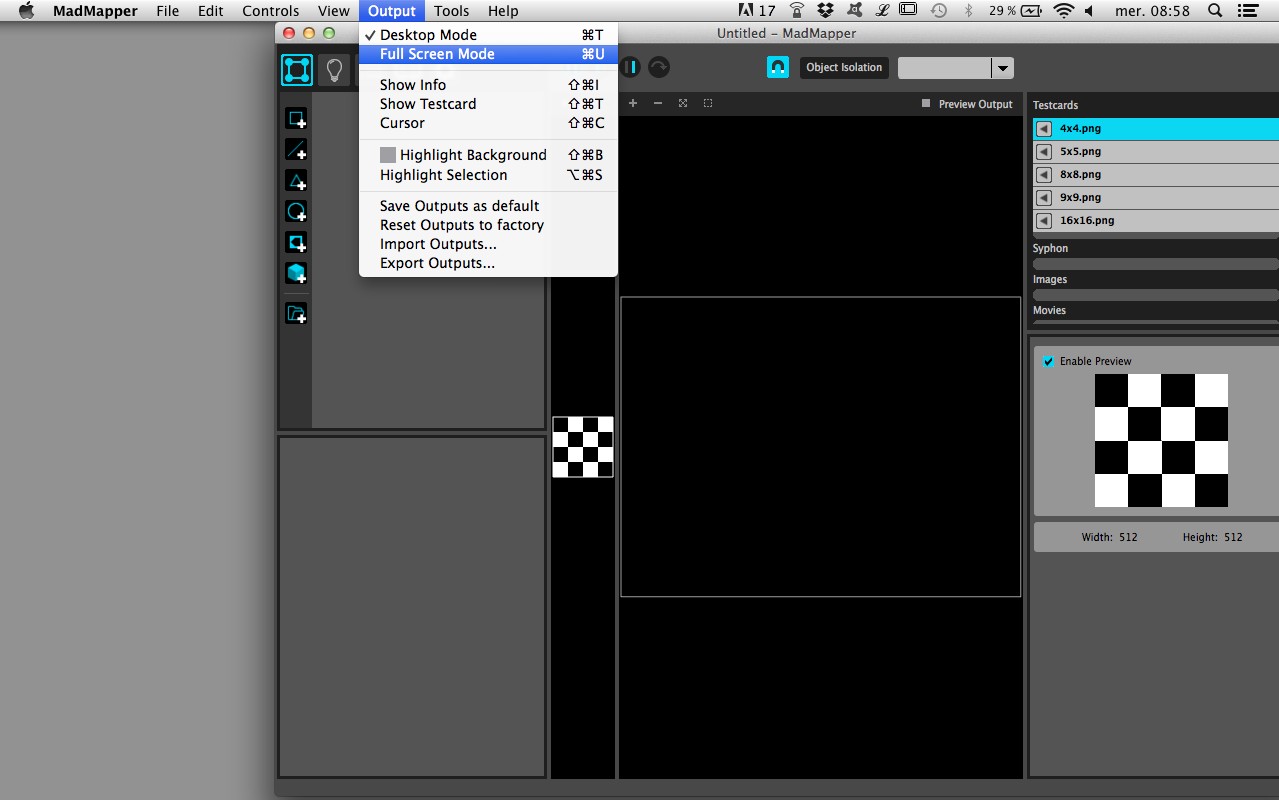Add a new circle surface
The width and height of the screenshot is (1279, 800).
(x=296, y=212)
